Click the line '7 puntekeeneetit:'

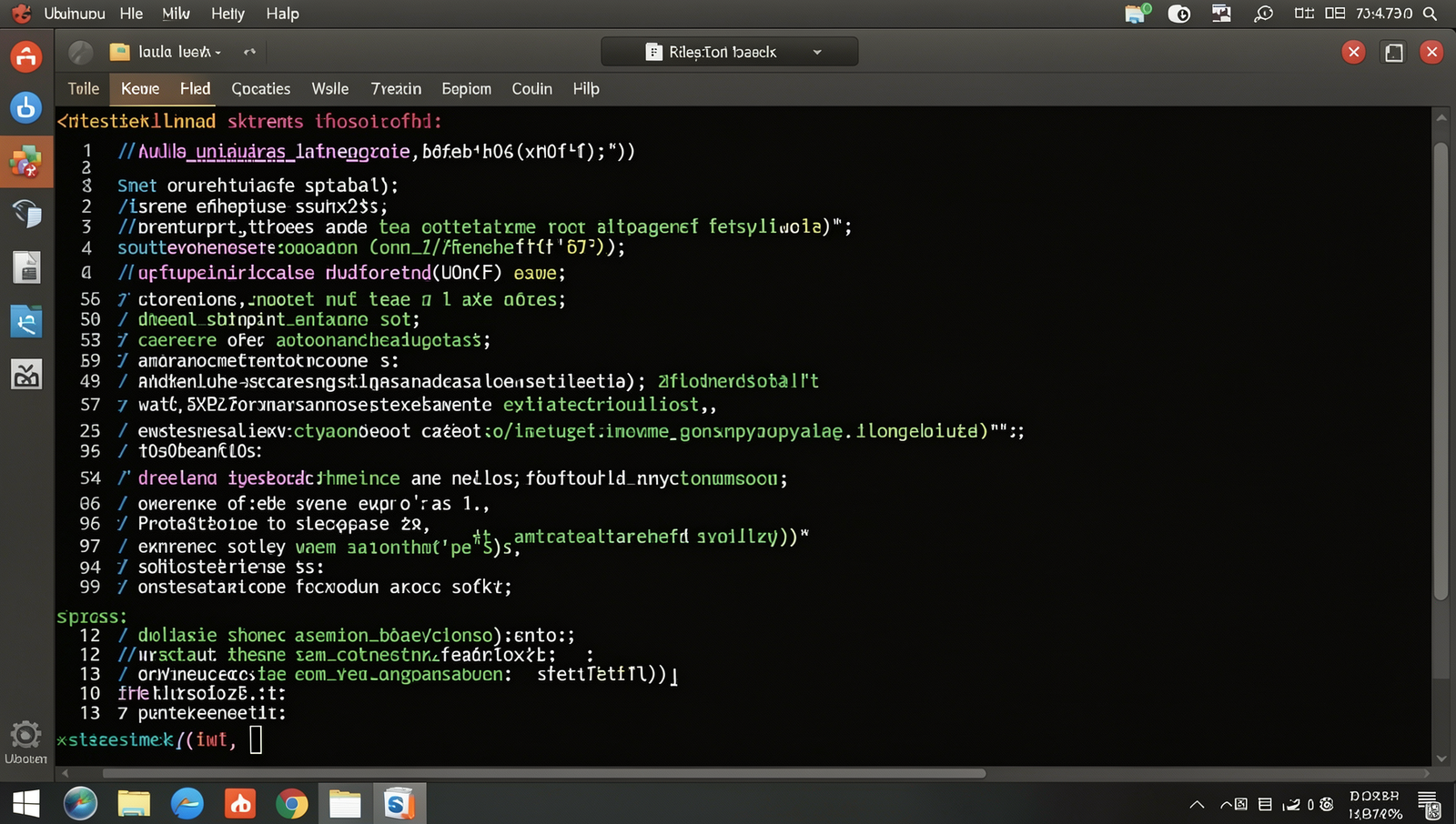[x=201, y=713]
